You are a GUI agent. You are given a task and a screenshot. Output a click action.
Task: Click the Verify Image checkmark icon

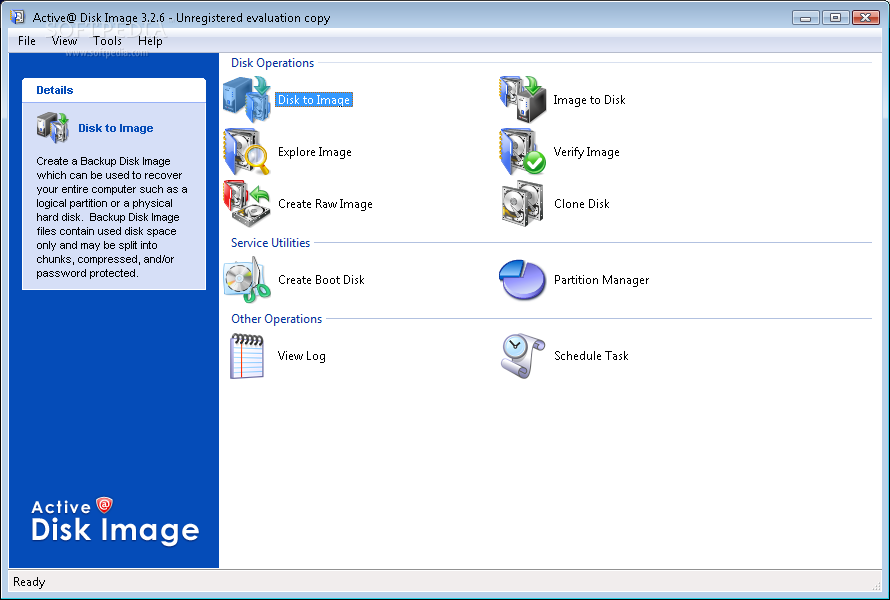coord(522,152)
